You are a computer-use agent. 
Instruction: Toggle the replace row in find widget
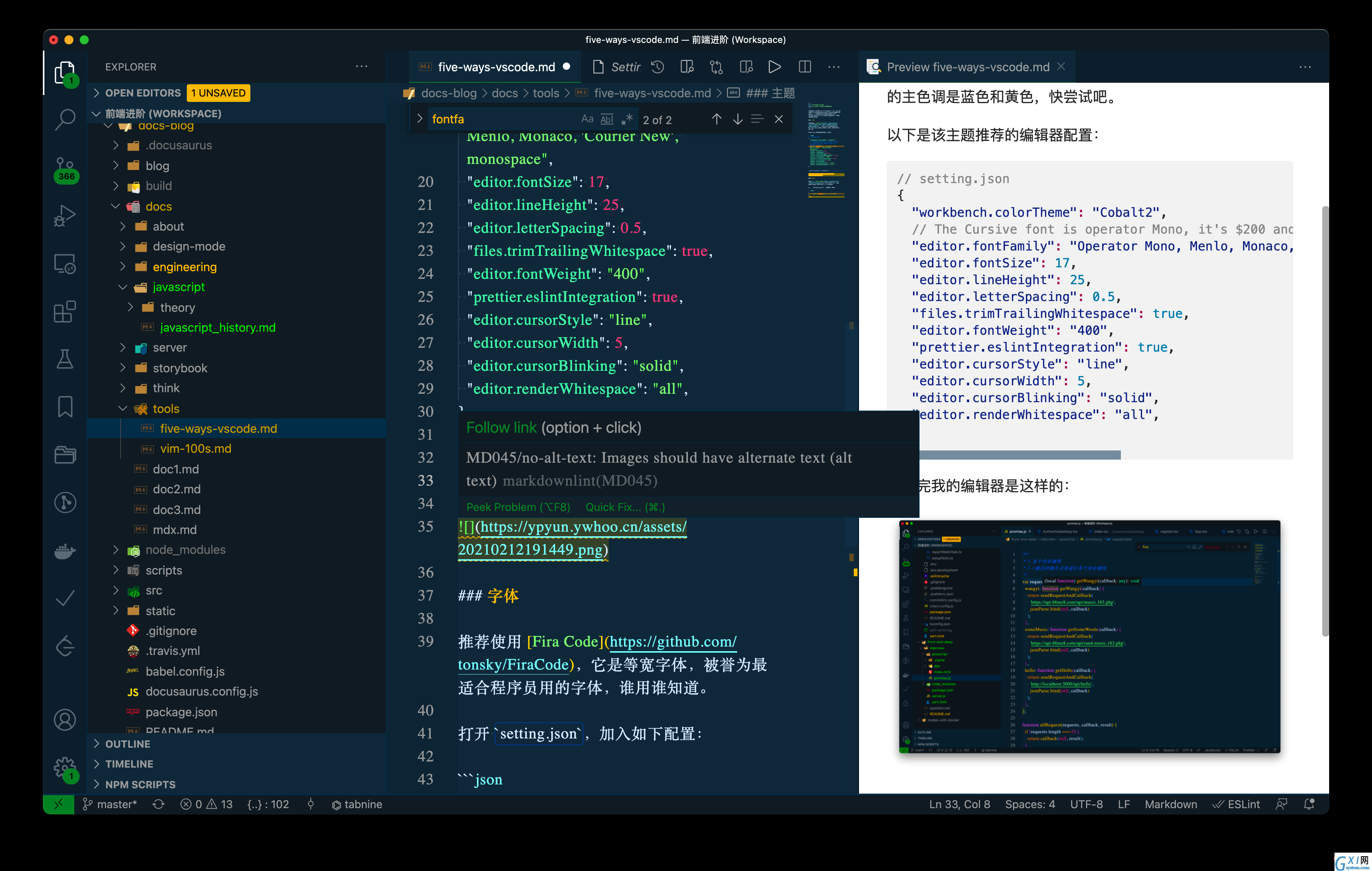coord(420,119)
